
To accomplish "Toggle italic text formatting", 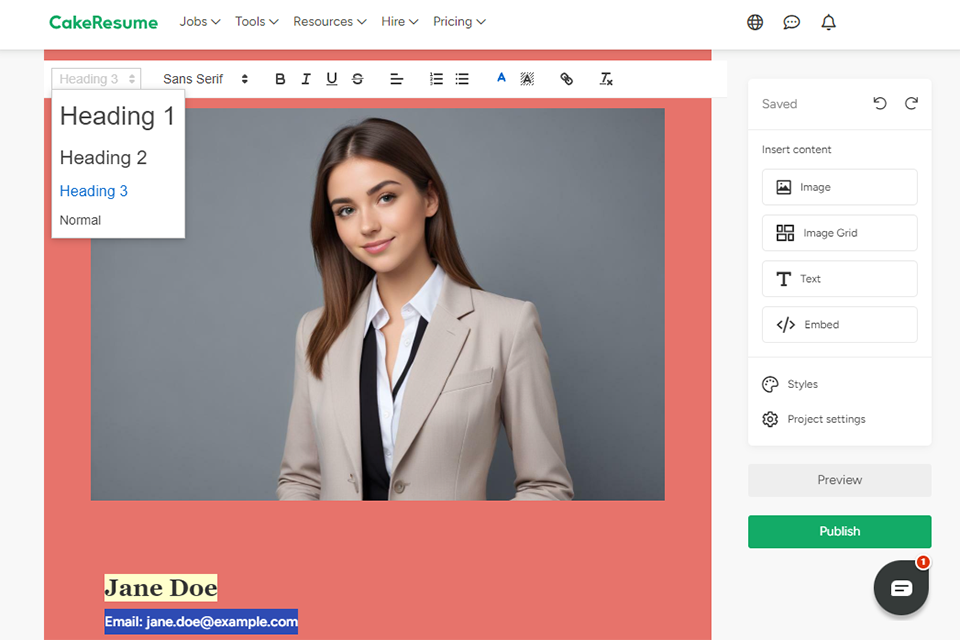I will click(x=306, y=79).
